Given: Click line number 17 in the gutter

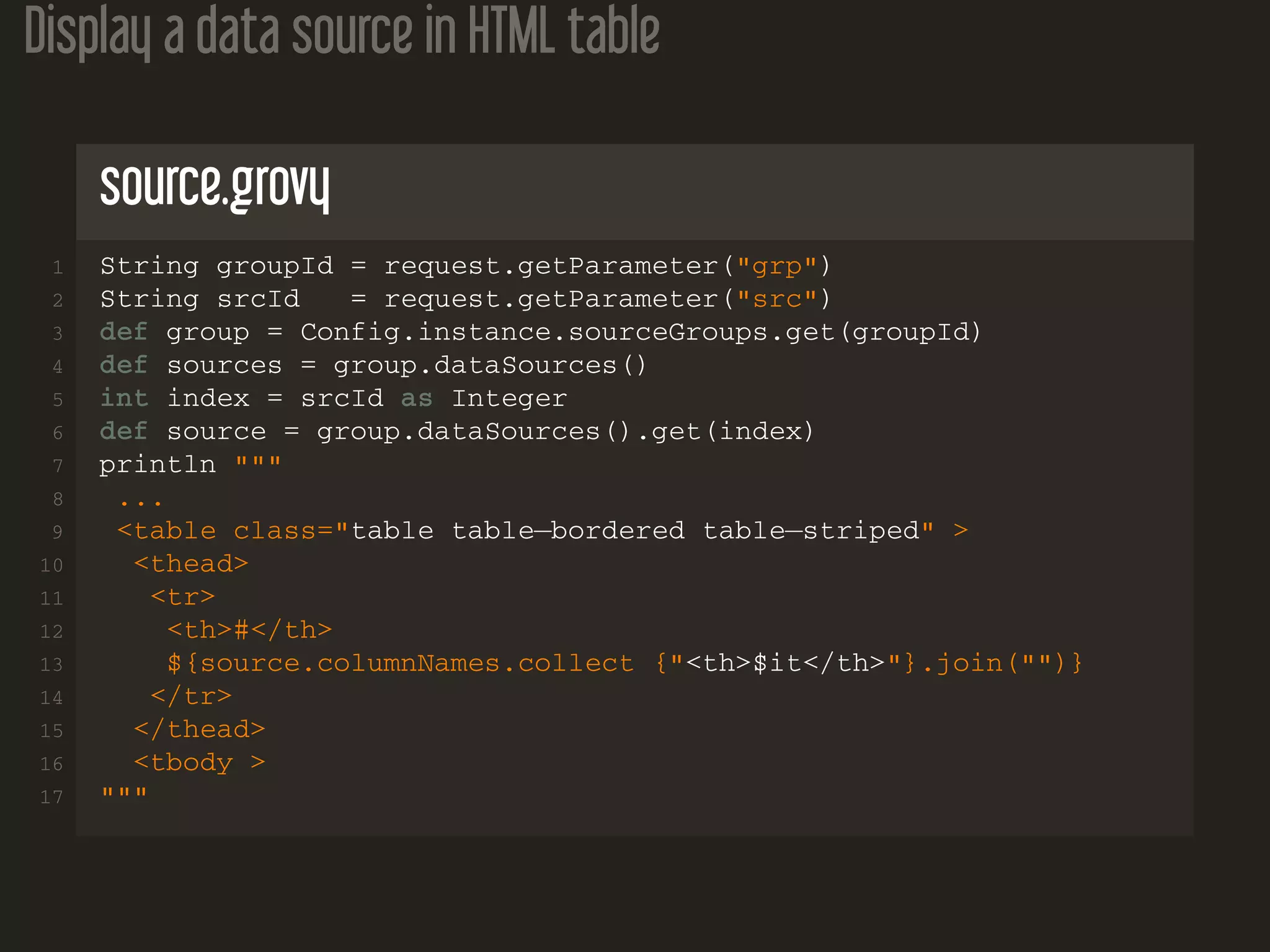Looking at the screenshot, I should pyautogui.click(x=51, y=797).
